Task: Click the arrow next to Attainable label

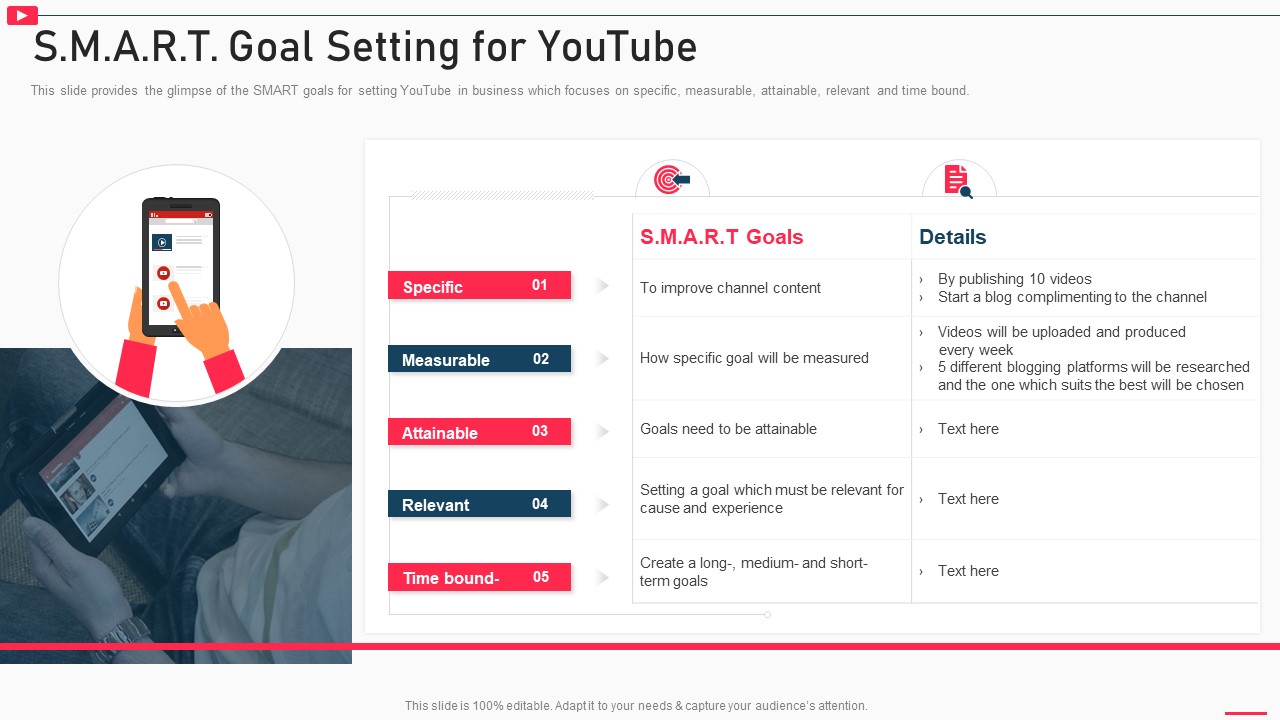Action: pyautogui.click(x=602, y=432)
